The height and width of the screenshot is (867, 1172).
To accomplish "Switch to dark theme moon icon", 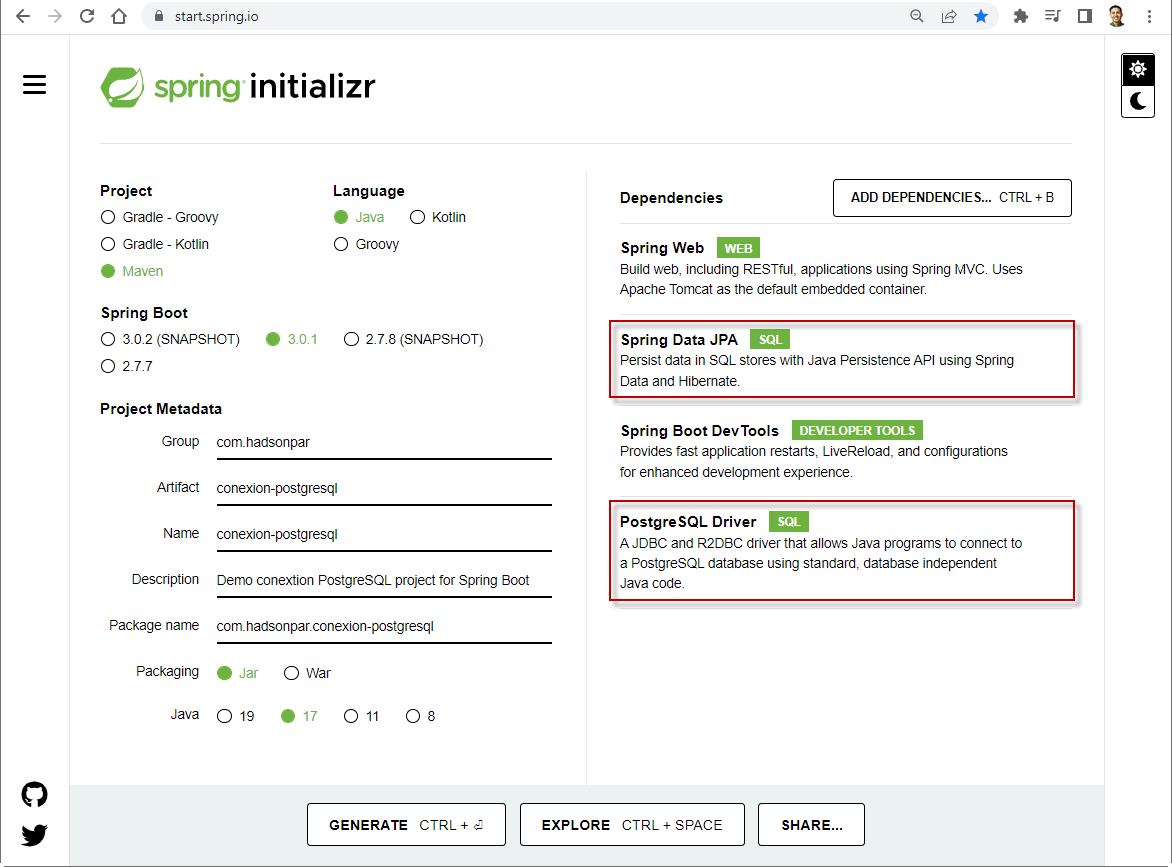I will (x=1138, y=101).
